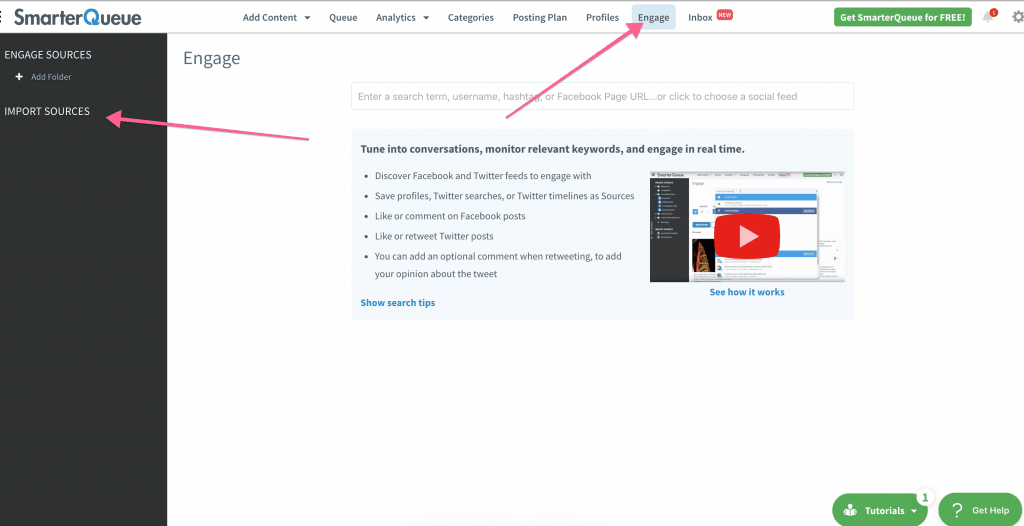1024x526 pixels.
Task: Open the notifications bell
Action: coord(988,18)
